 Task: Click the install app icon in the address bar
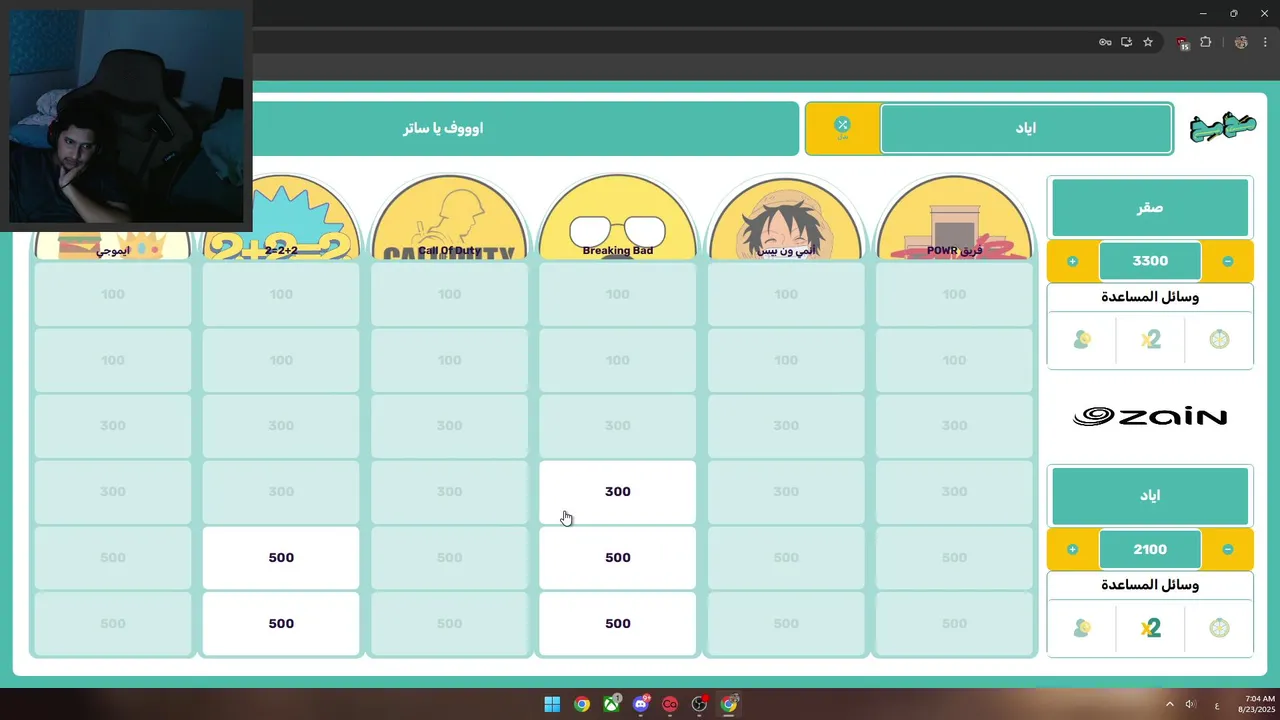(x=1126, y=42)
